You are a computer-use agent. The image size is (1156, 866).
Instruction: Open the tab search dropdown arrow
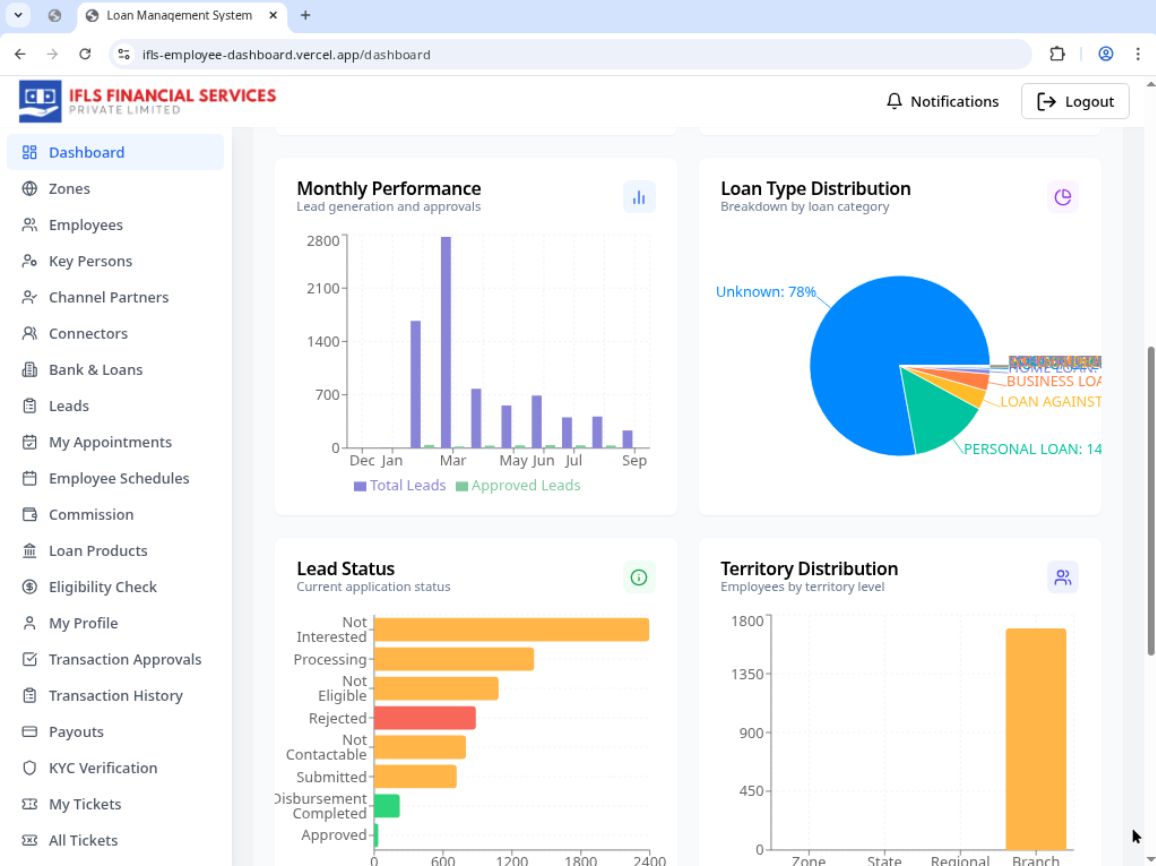[x=18, y=15]
